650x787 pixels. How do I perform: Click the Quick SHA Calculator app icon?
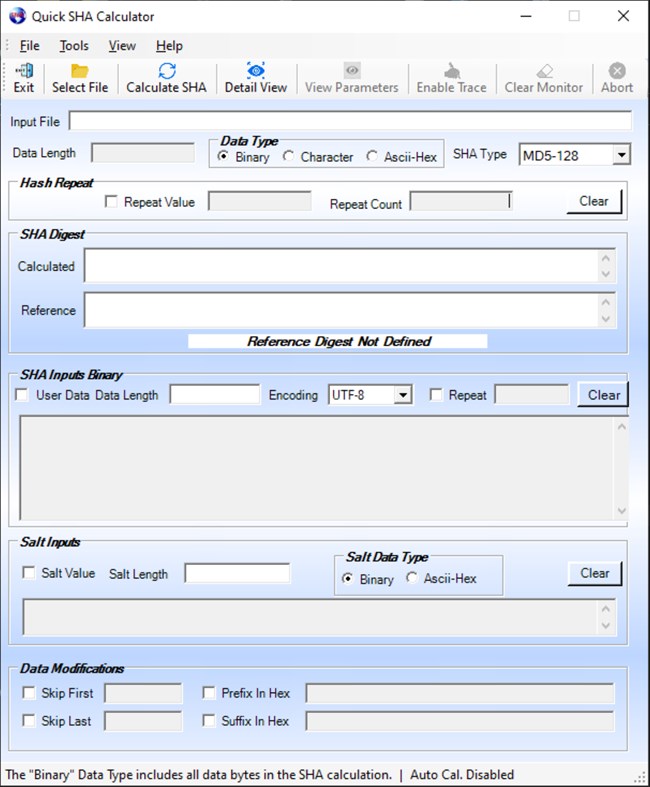(17, 16)
